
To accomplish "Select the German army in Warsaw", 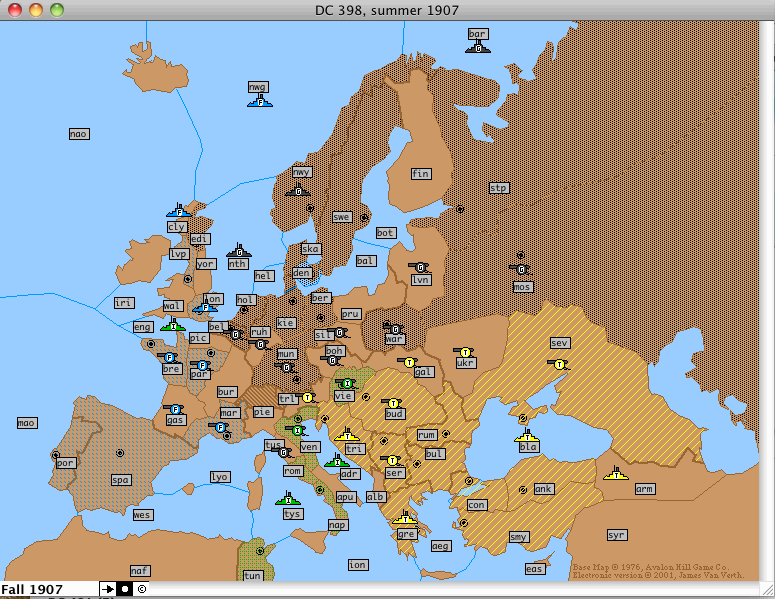I will (395, 329).
